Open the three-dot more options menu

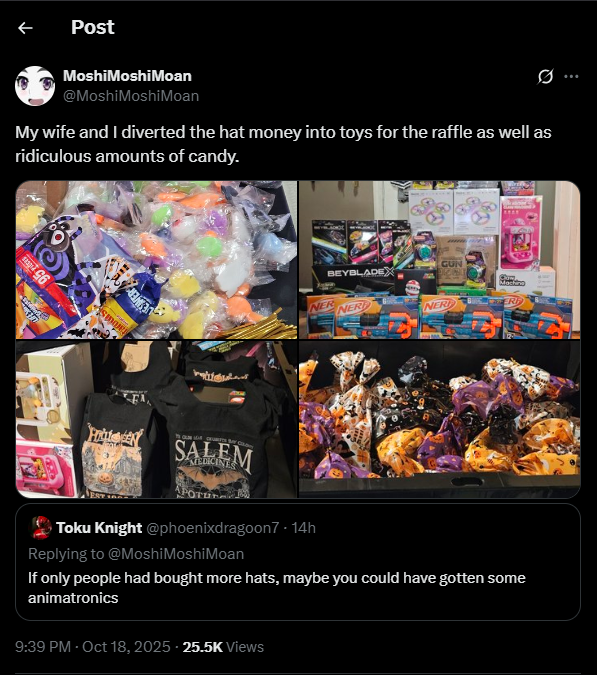coord(571,77)
